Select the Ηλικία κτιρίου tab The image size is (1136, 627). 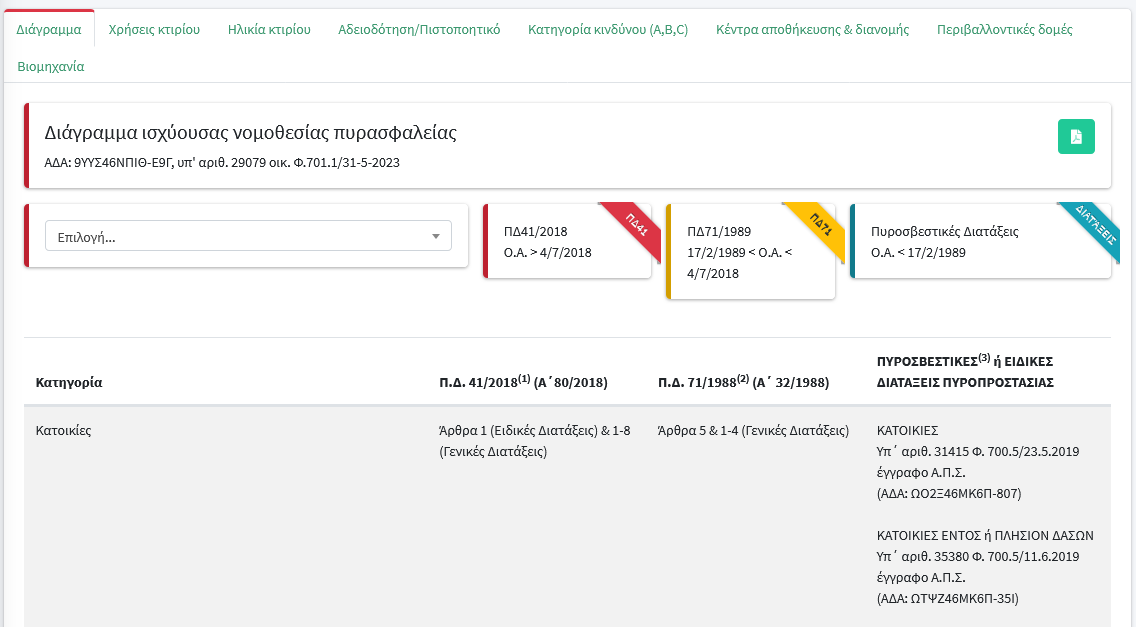pyautogui.click(x=269, y=29)
